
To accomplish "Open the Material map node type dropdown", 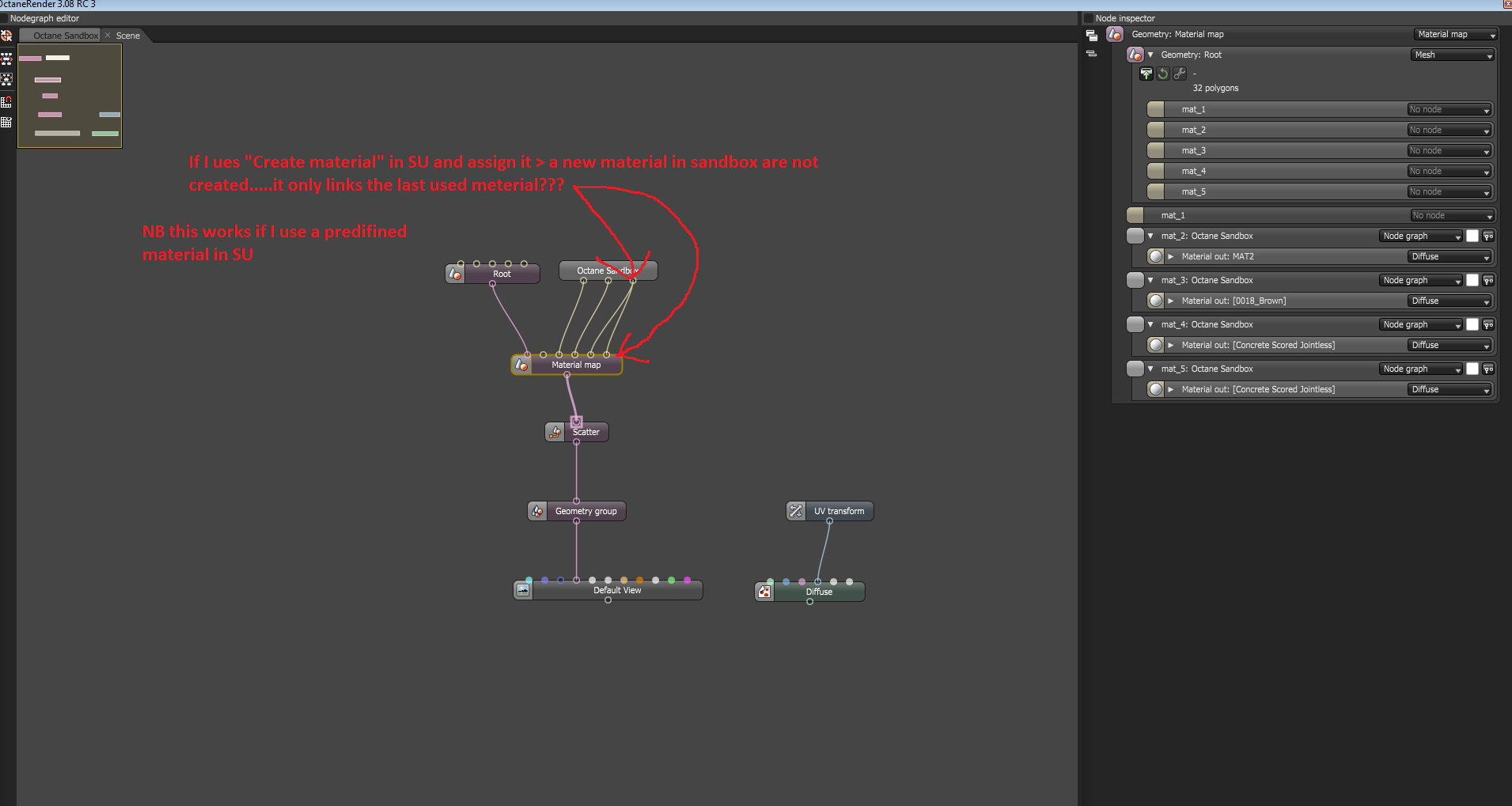I will tap(1455, 34).
